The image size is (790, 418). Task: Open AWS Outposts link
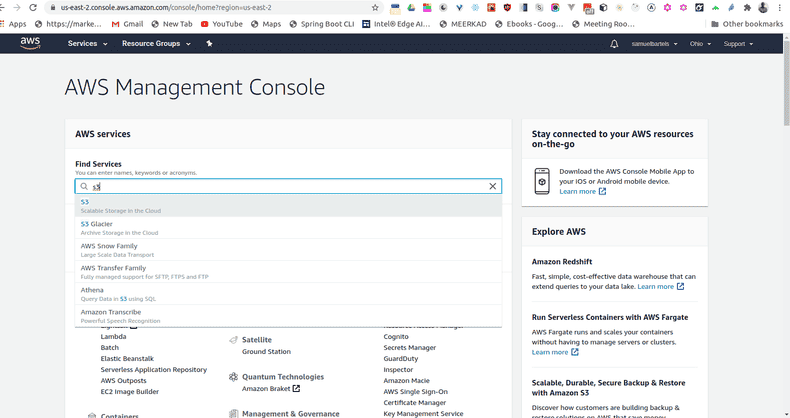[x=123, y=381]
